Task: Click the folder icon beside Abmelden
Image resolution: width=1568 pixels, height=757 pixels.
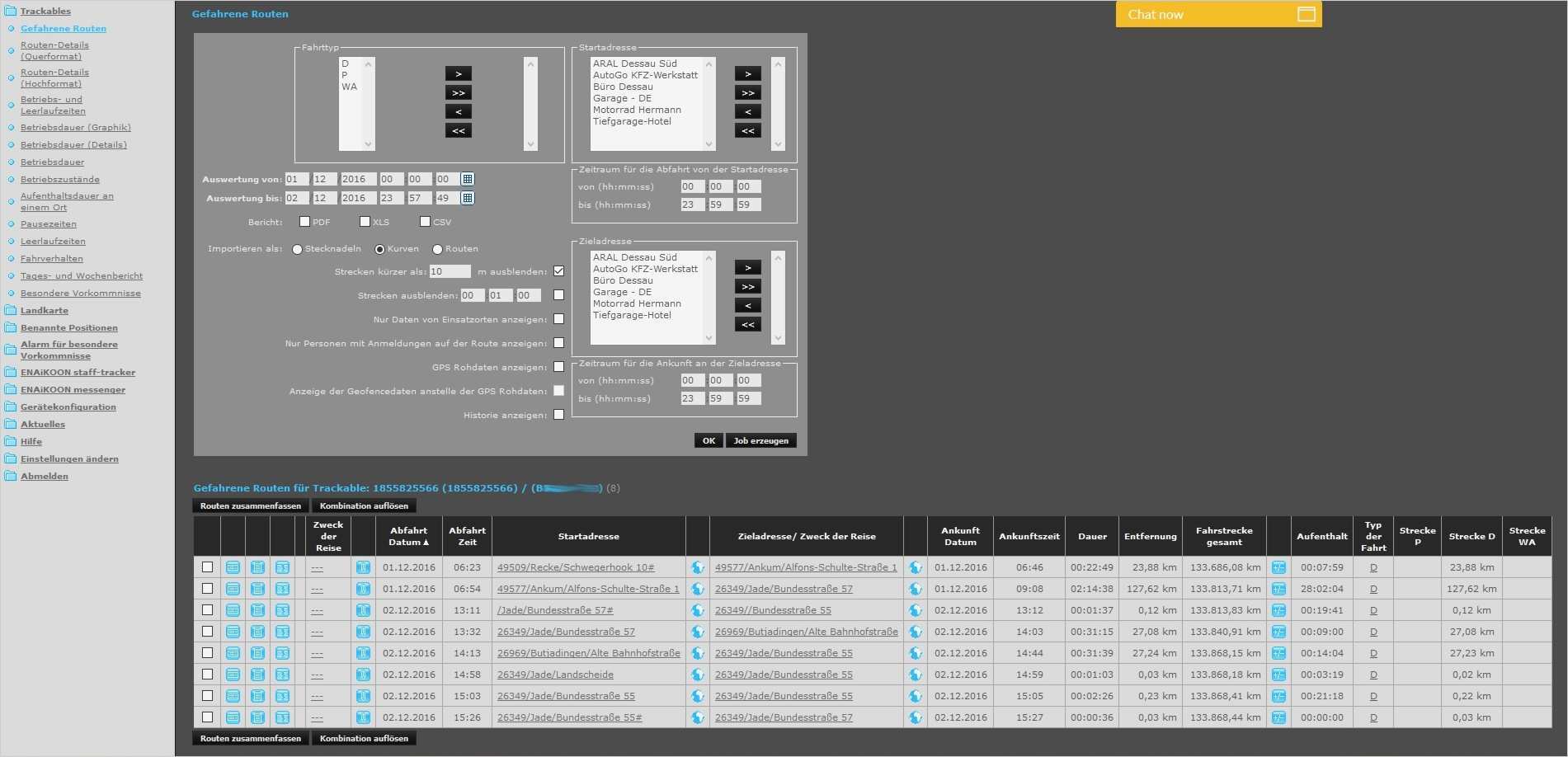Action: coord(11,476)
